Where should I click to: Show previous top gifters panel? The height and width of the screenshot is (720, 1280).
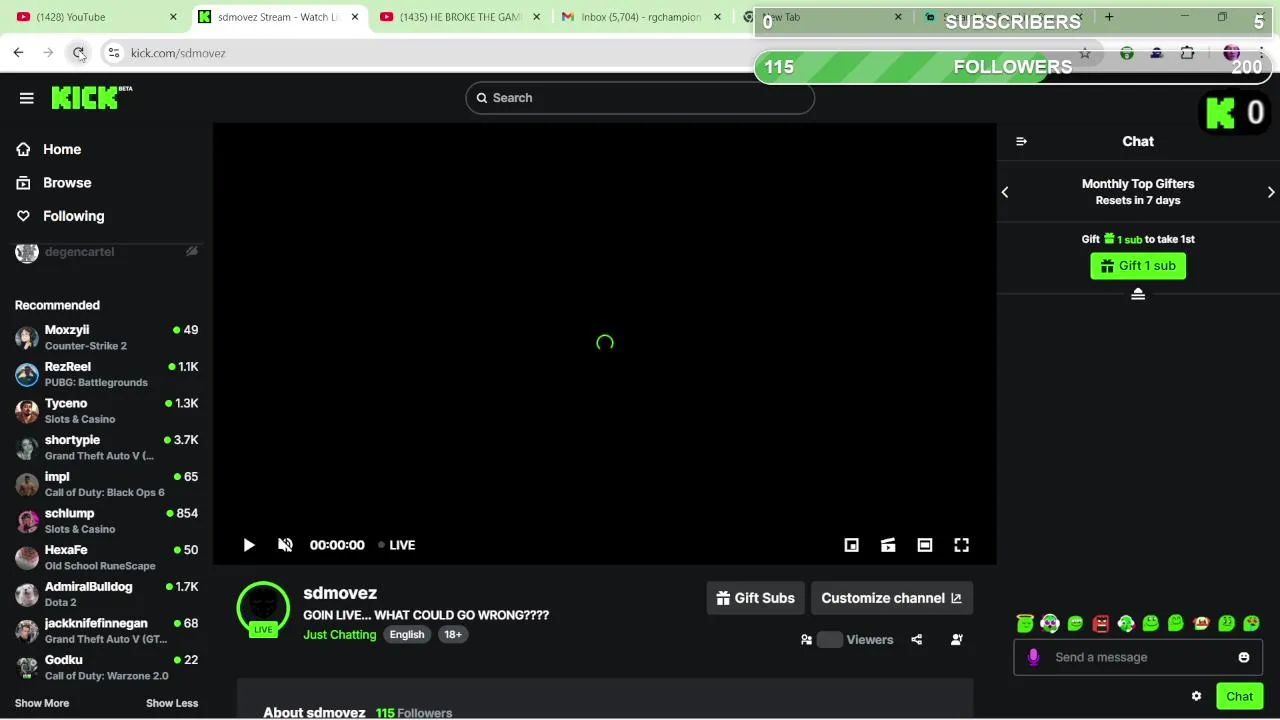click(1005, 192)
